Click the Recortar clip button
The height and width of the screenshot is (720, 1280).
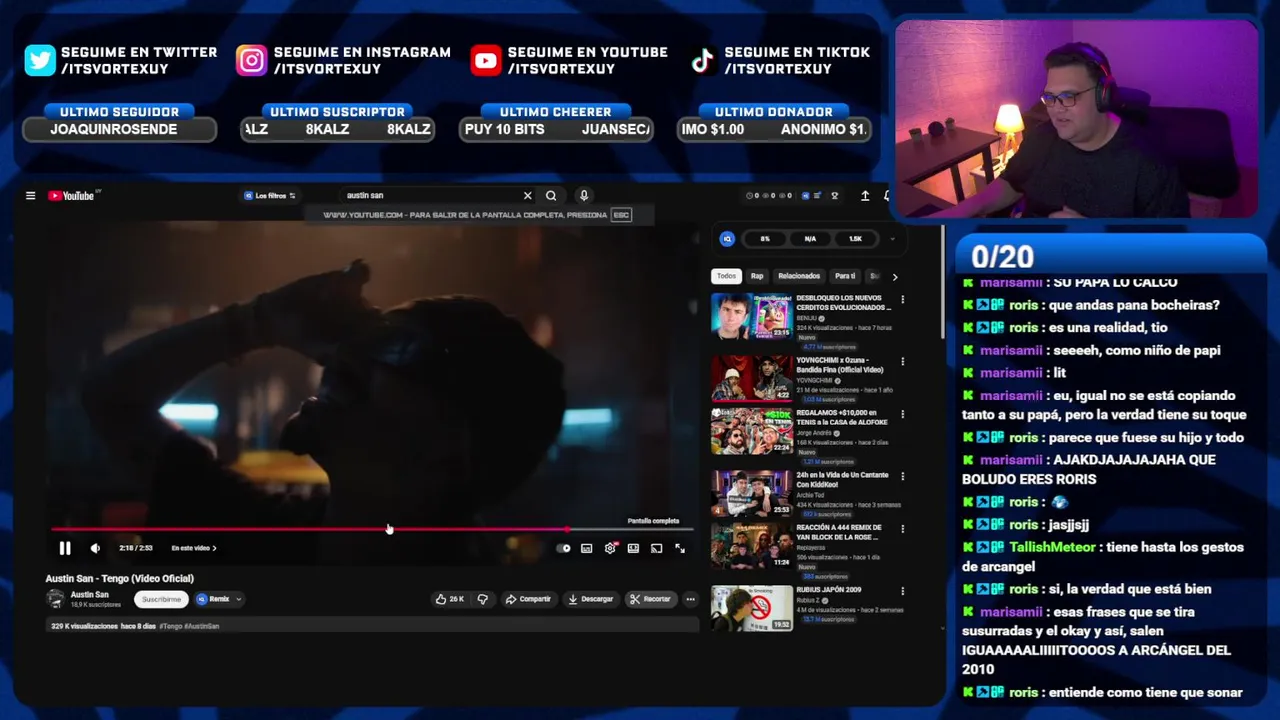pyautogui.click(x=650, y=599)
